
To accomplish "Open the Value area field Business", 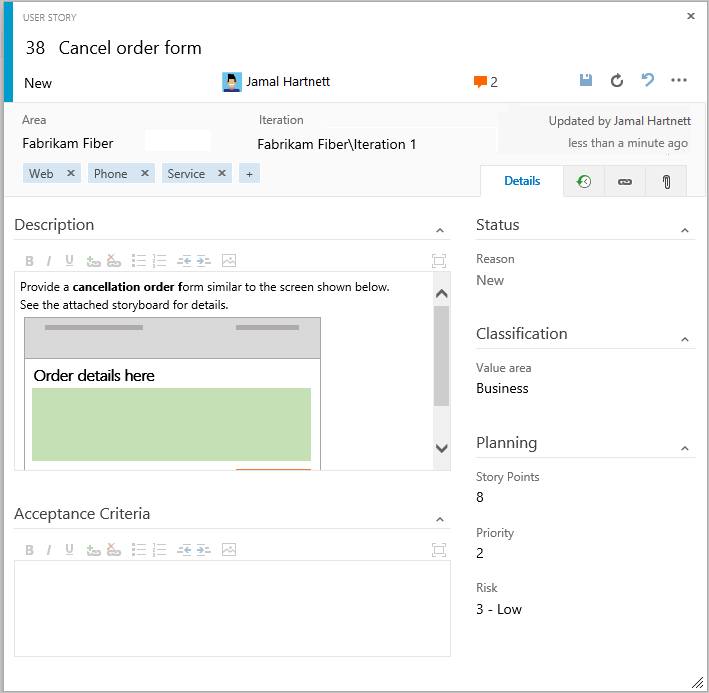I will [x=502, y=388].
